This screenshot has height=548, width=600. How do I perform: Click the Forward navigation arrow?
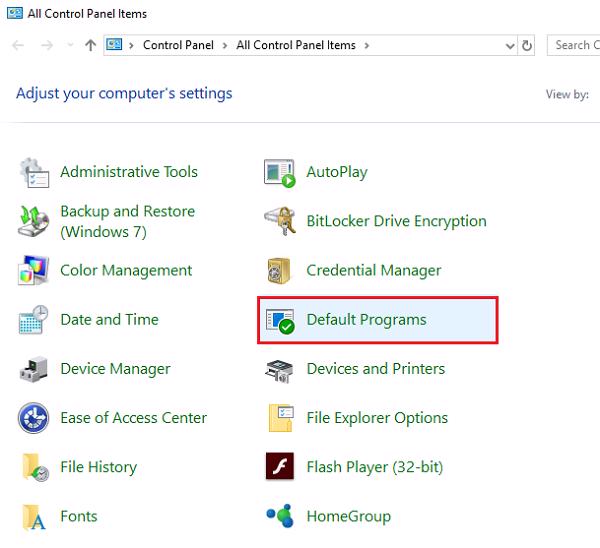(47, 46)
